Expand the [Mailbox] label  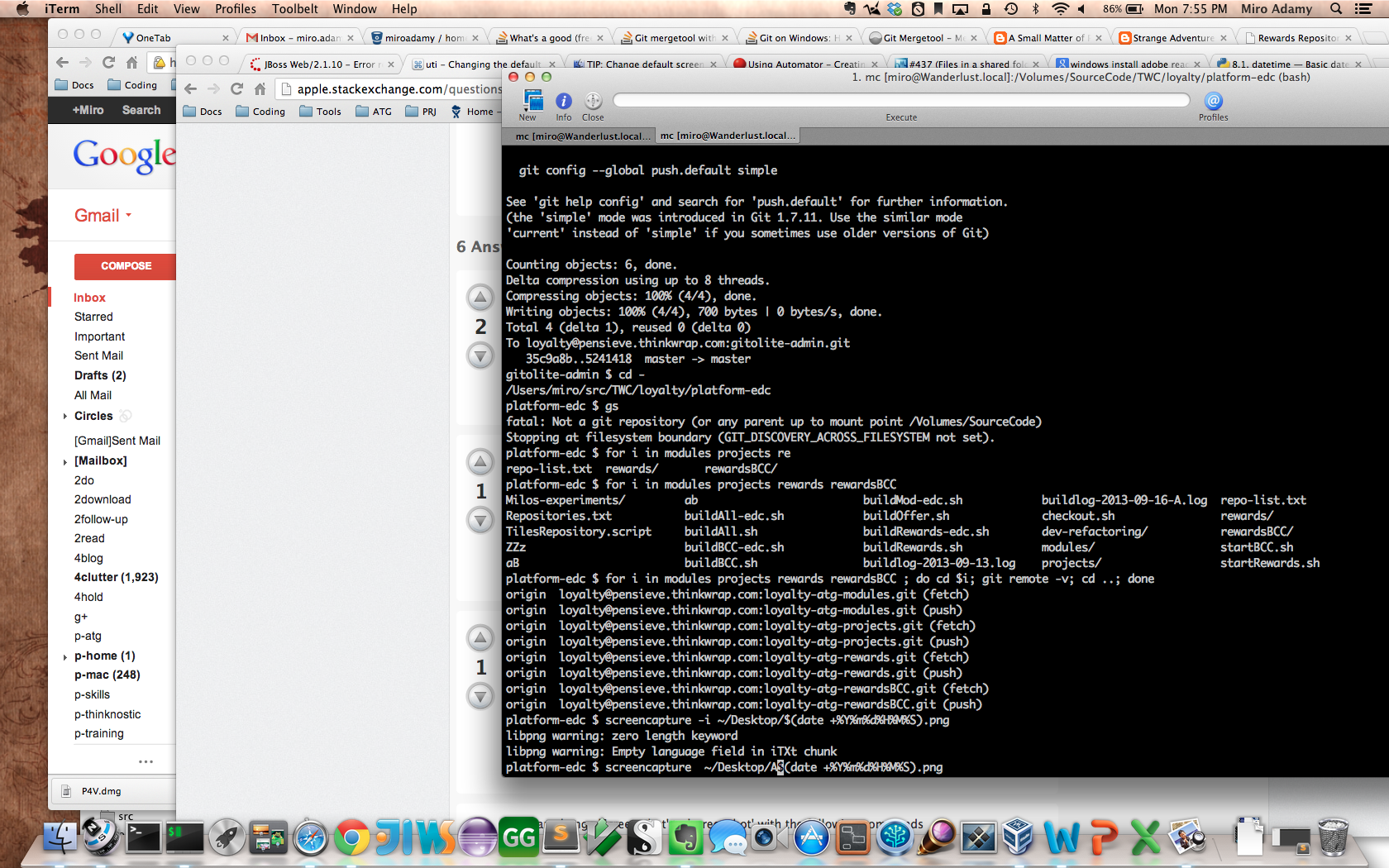[x=65, y=461]
